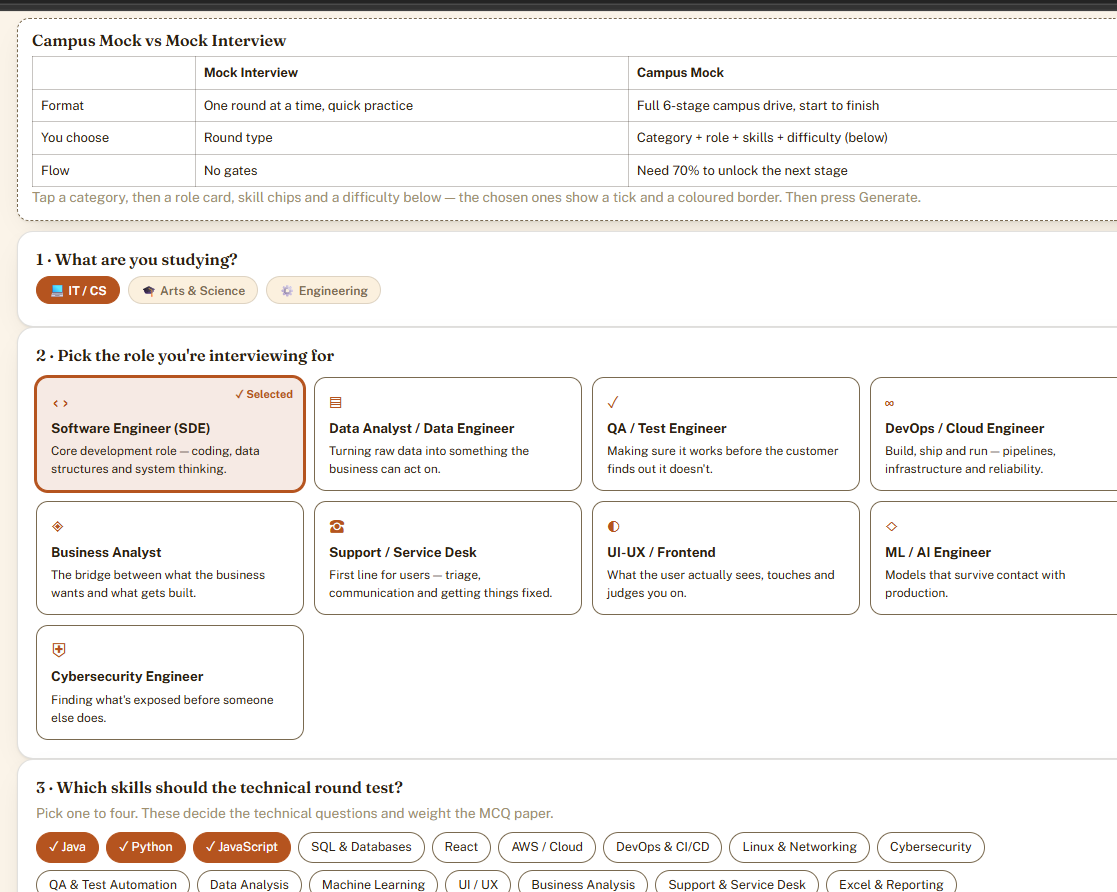1117x892 pixels.
Task: Toggle the Business Analysis skill chip
Action: pyautogui.click(x=583, y=883)
